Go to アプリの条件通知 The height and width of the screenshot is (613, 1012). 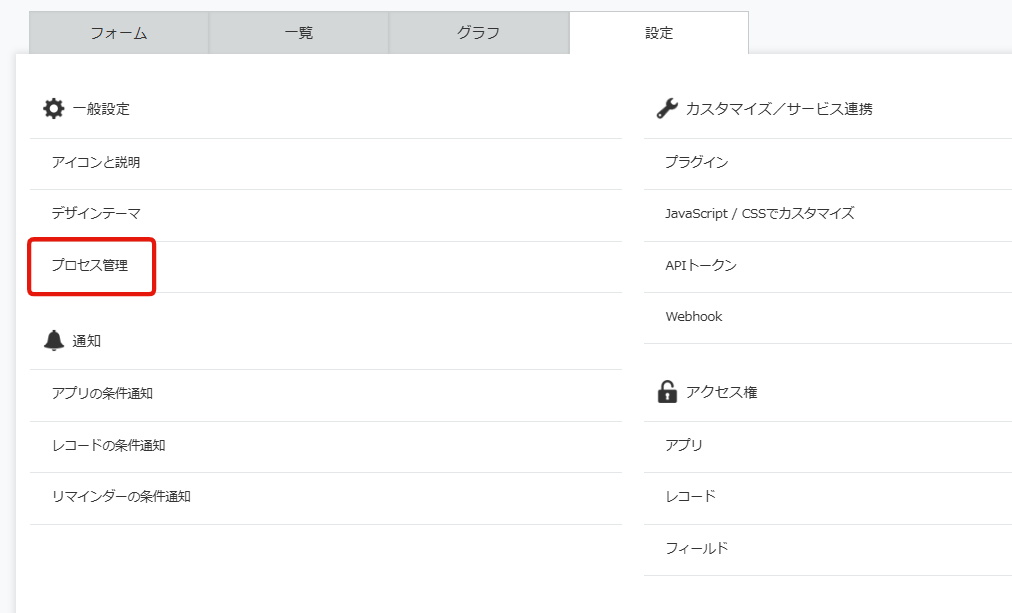[x=102, y=394]
